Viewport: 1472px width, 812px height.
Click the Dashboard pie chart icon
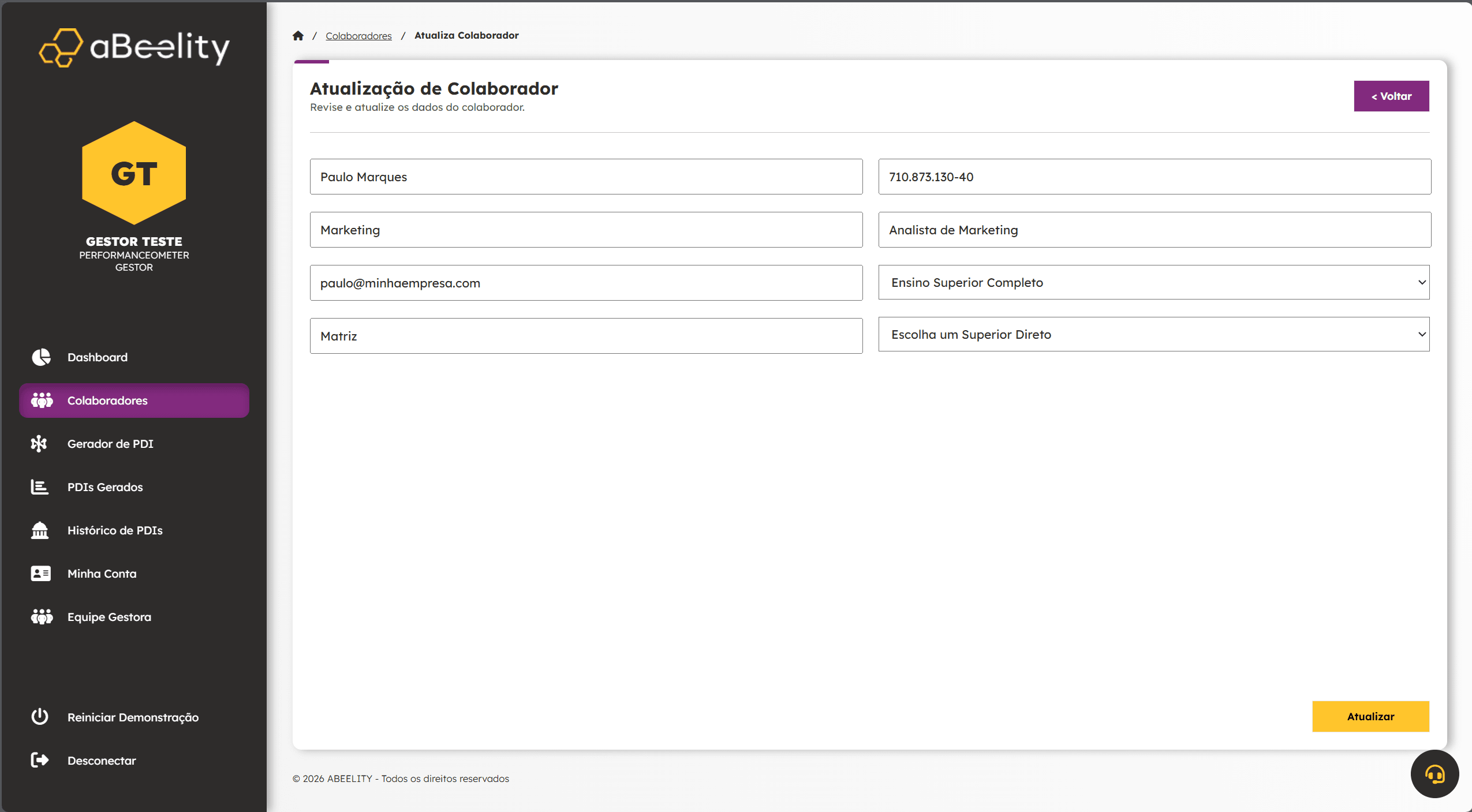(x=40, y=357)
